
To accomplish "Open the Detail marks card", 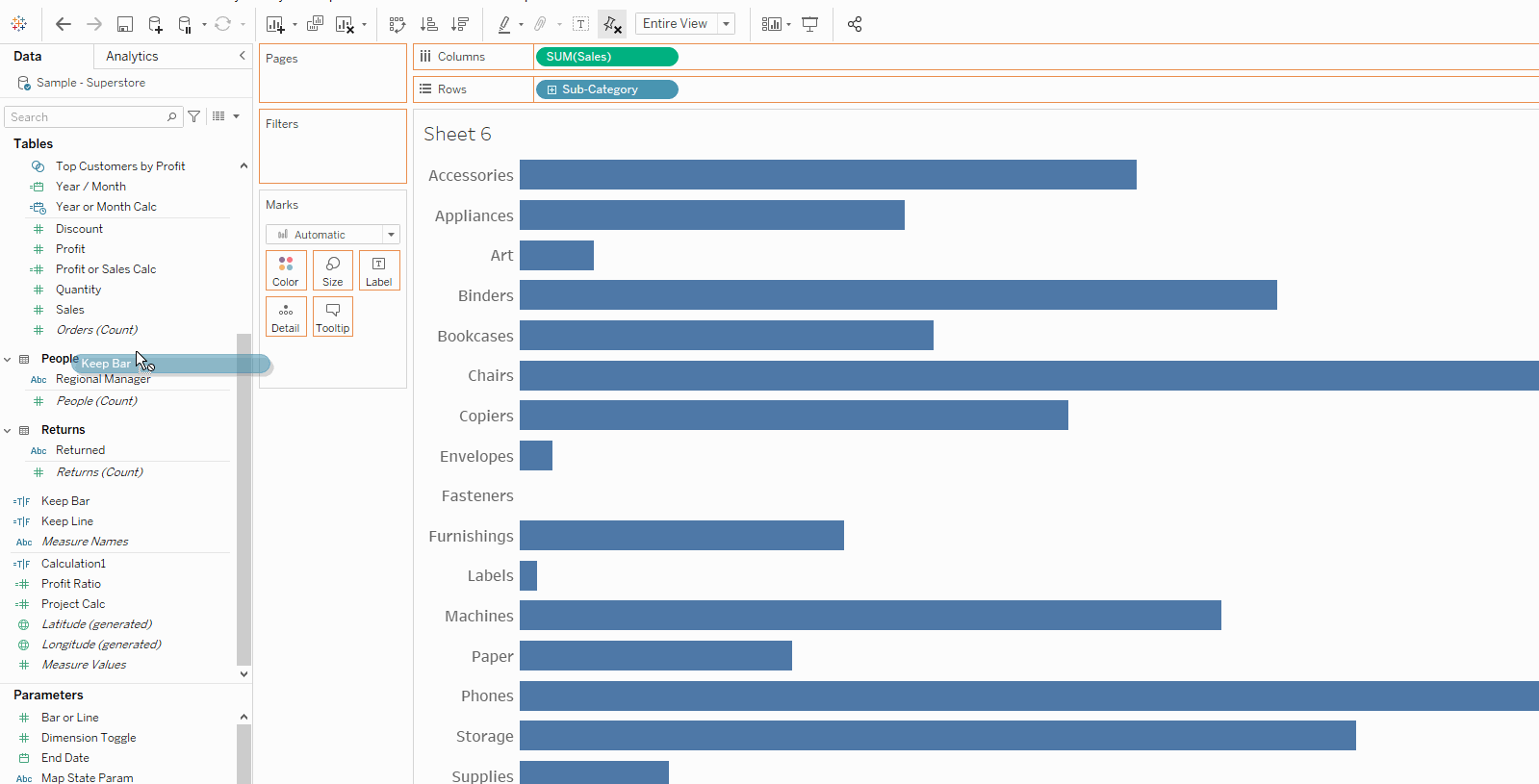I will (x=286, y=316).
